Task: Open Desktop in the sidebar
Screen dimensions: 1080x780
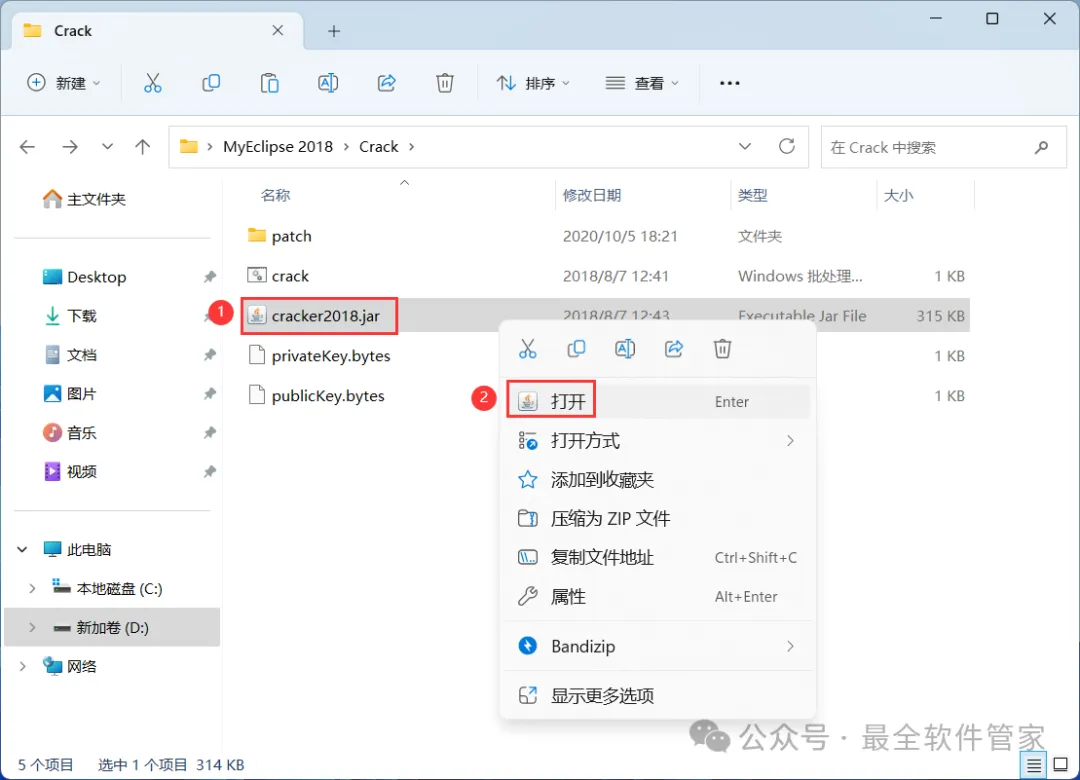Action: click(x=84, y=277)
